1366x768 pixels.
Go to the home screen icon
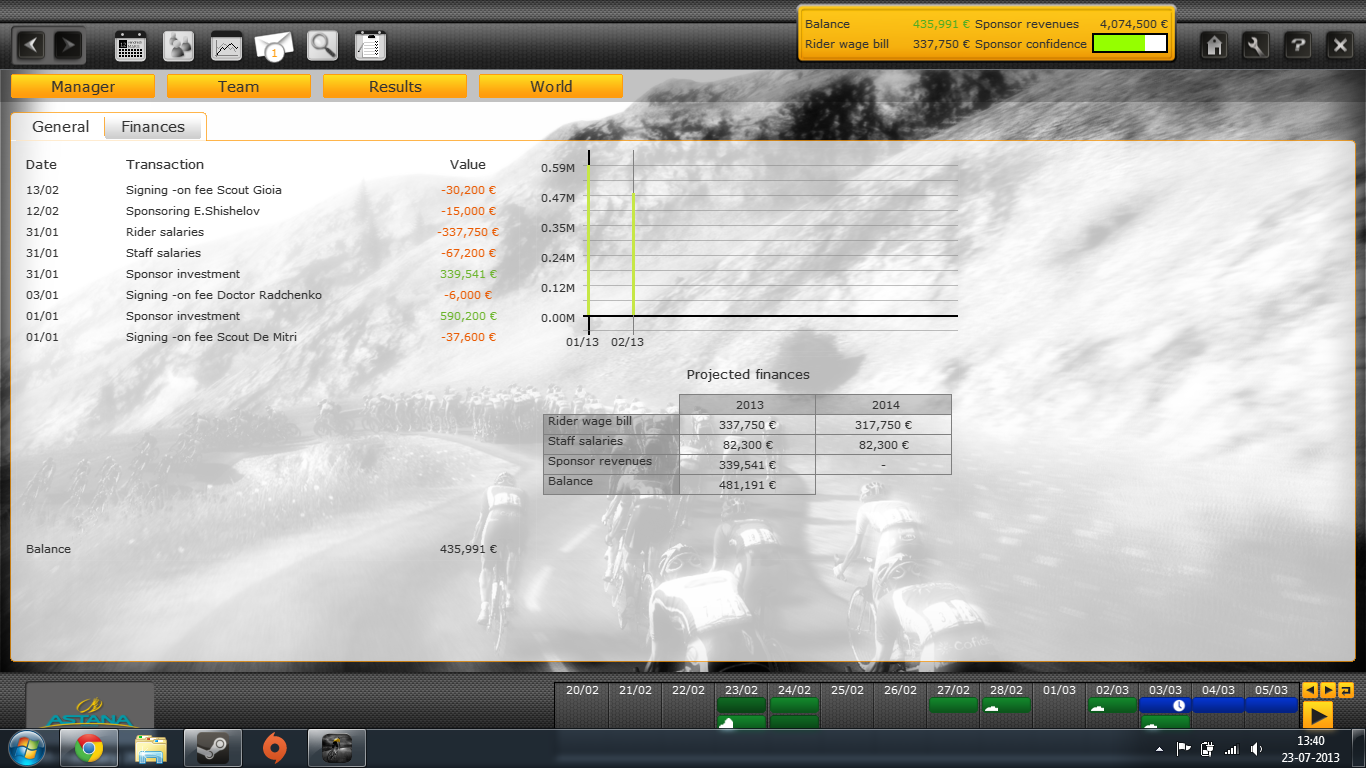click(1214, 45)
